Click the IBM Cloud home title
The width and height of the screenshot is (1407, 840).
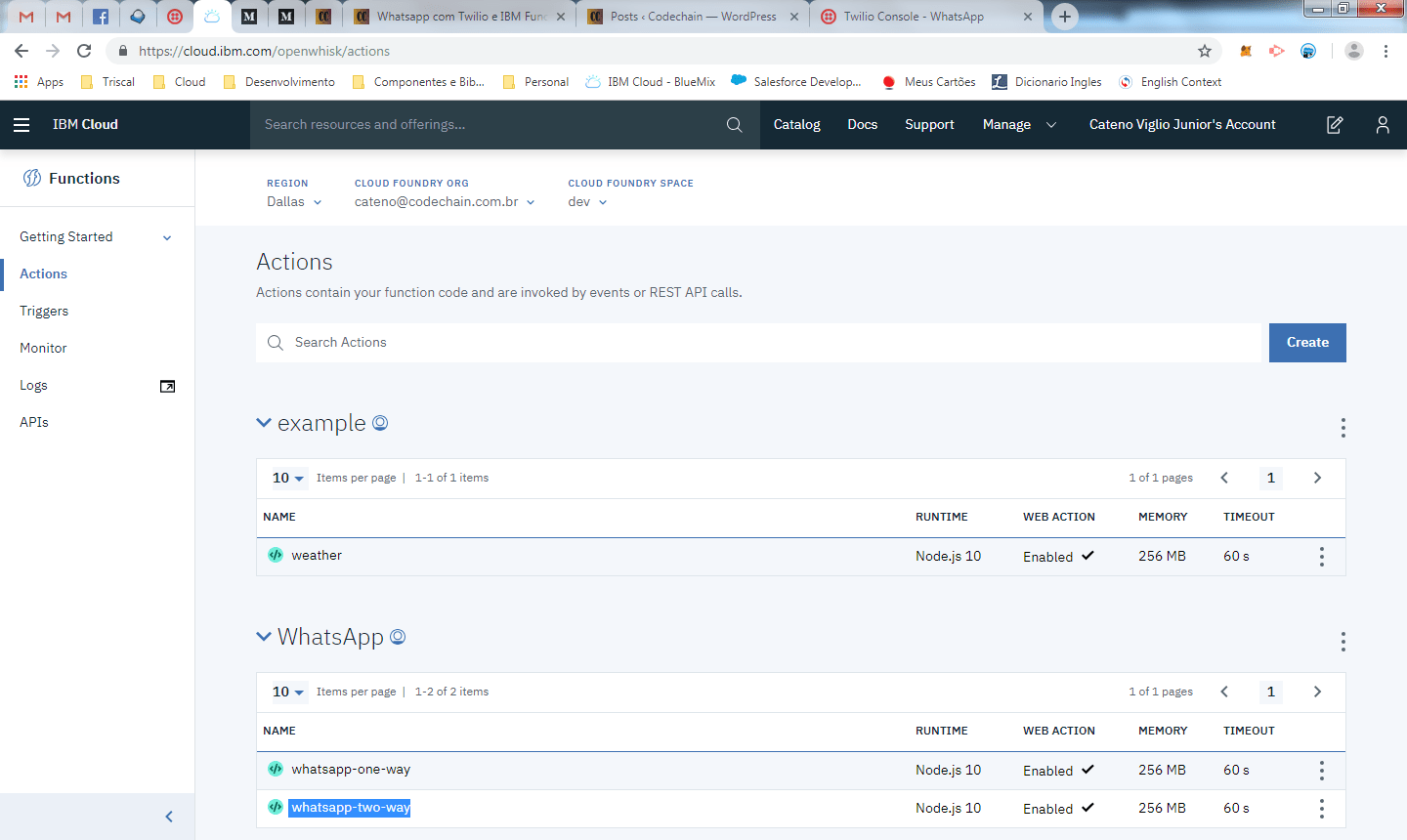point(85,125)
